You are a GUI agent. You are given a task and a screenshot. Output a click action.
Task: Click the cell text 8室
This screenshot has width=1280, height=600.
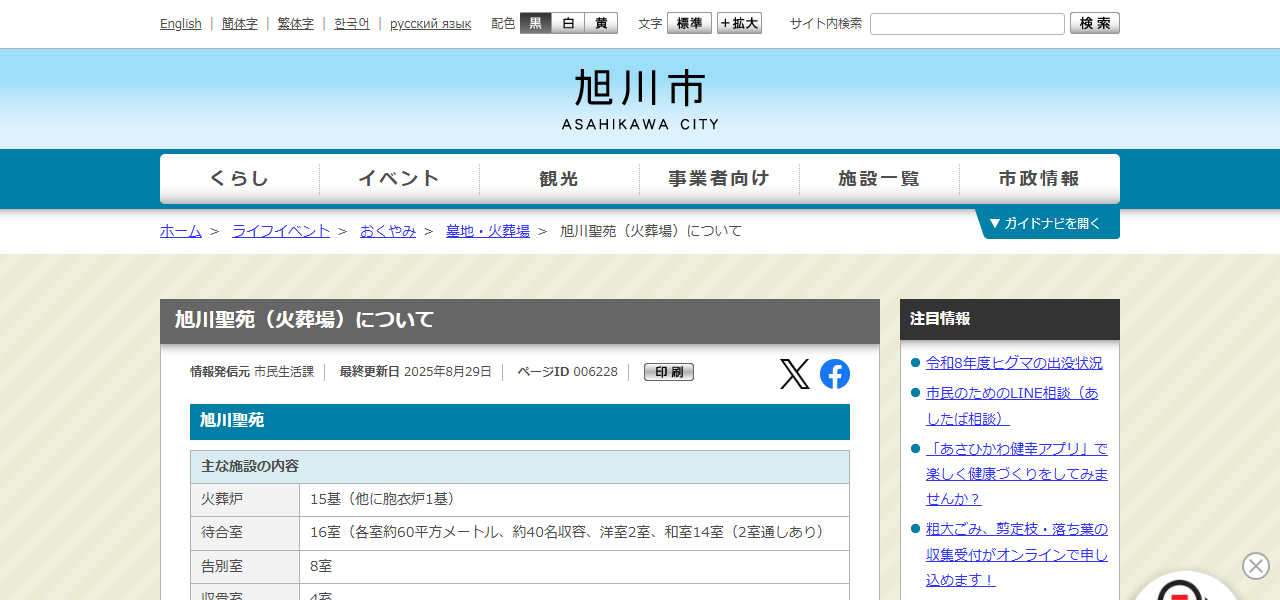(321, 566)
